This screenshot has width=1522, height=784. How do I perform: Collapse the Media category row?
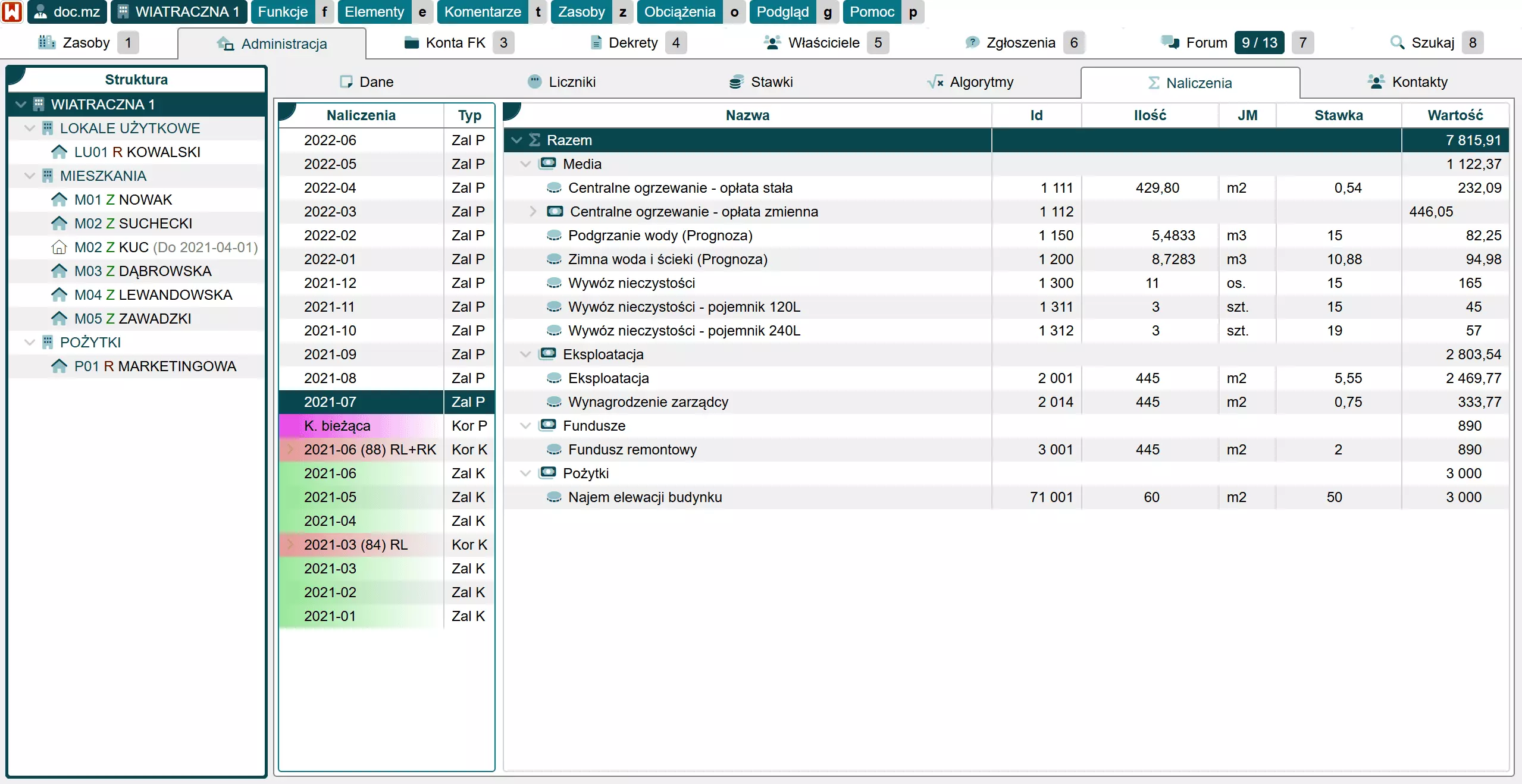tap(525, 164)
